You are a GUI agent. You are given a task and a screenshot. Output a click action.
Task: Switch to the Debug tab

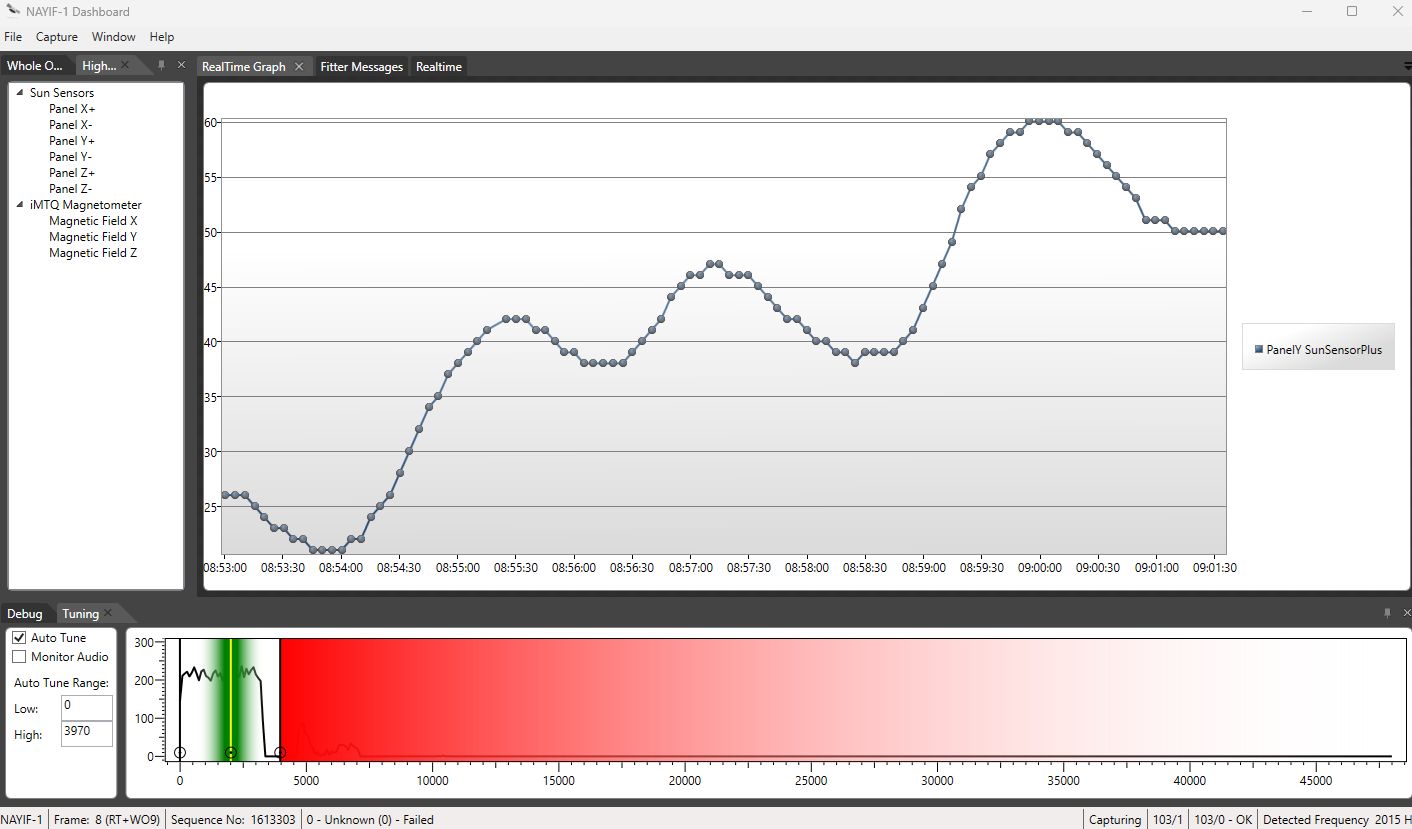click(x=26, y=612)
